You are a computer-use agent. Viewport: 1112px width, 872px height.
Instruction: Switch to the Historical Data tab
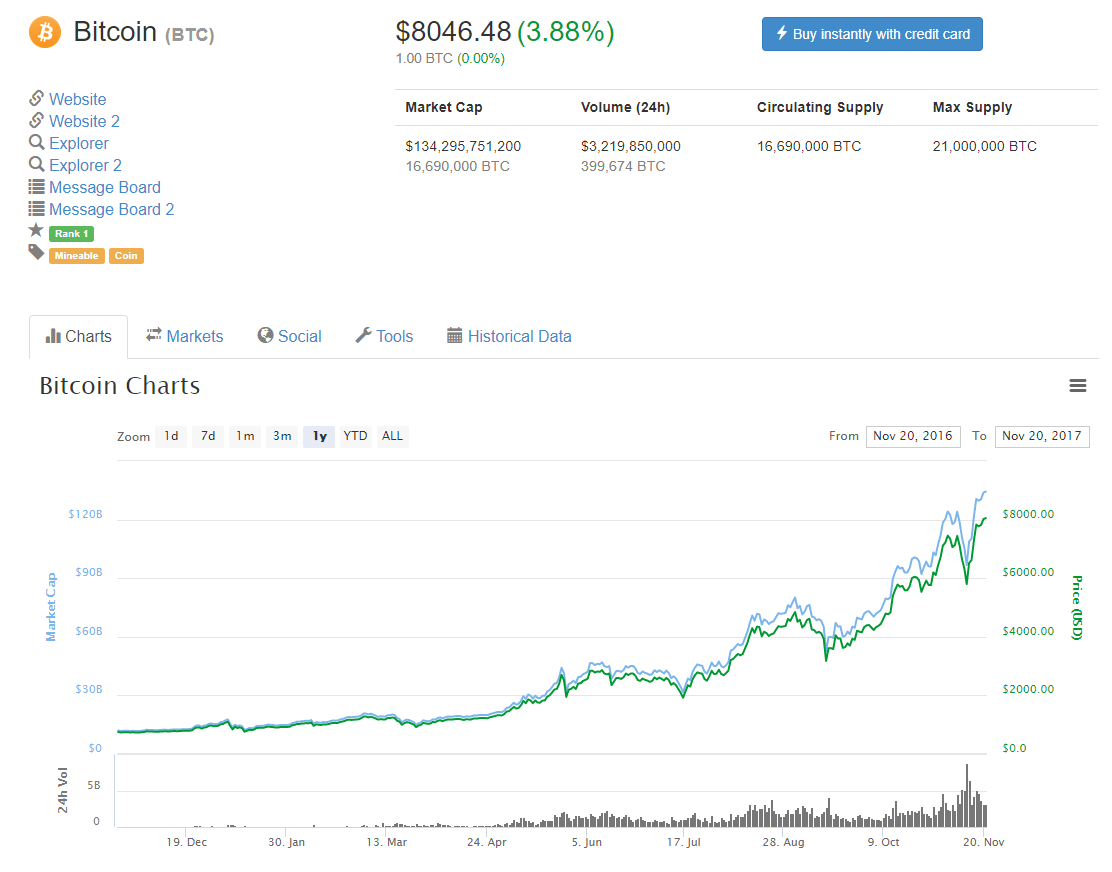(509, 337)
